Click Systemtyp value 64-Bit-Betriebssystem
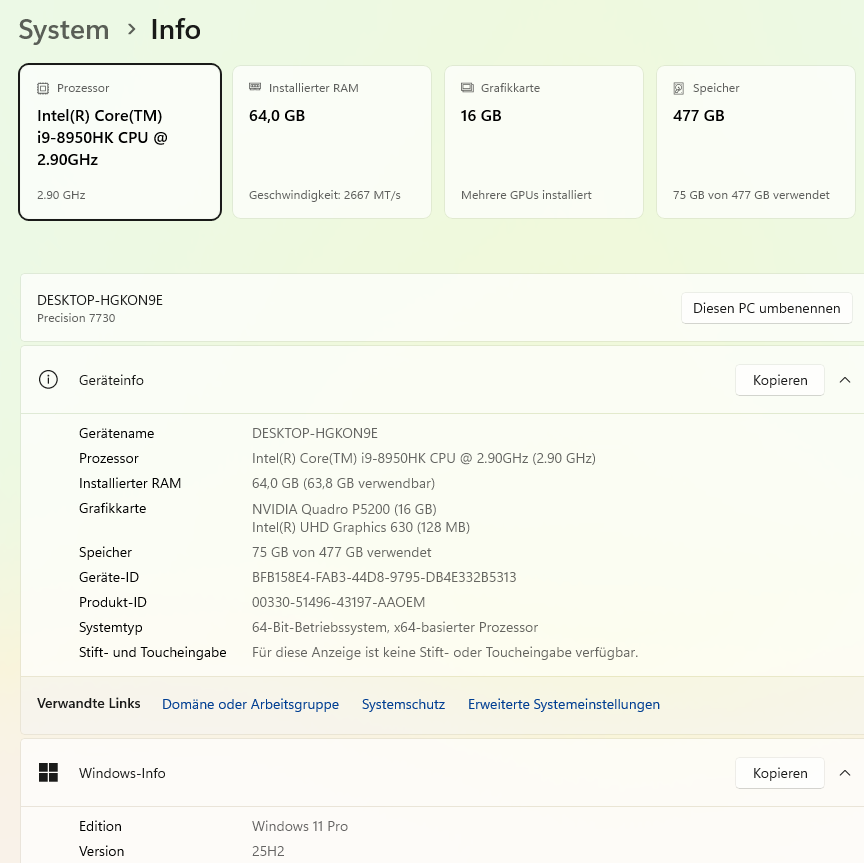 click(395, 627)
